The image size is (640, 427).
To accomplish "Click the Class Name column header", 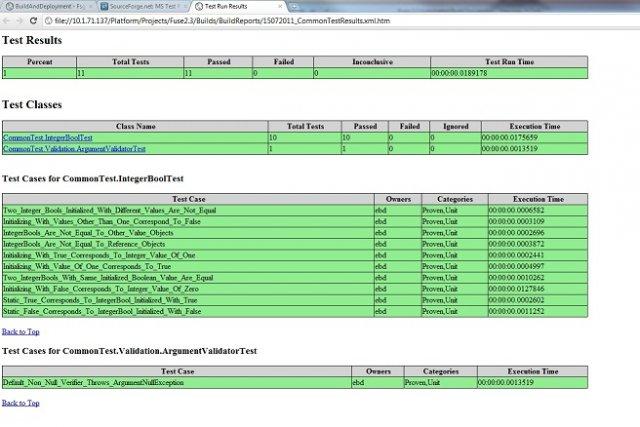I will 135,127.
